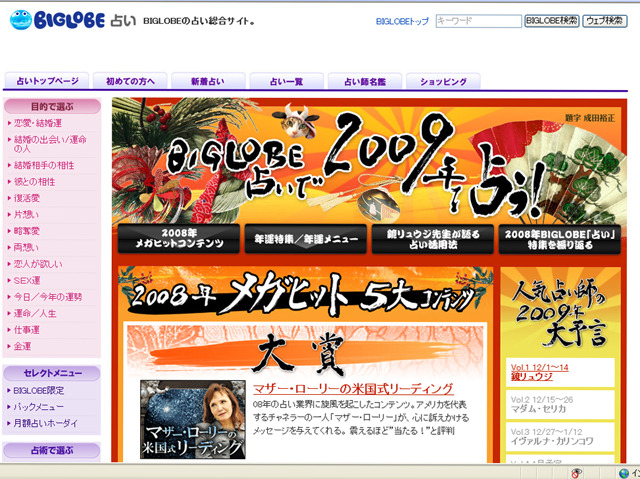640x479 pixels.
Task: Open the バックメニュー link
Action: coord(38,407)
